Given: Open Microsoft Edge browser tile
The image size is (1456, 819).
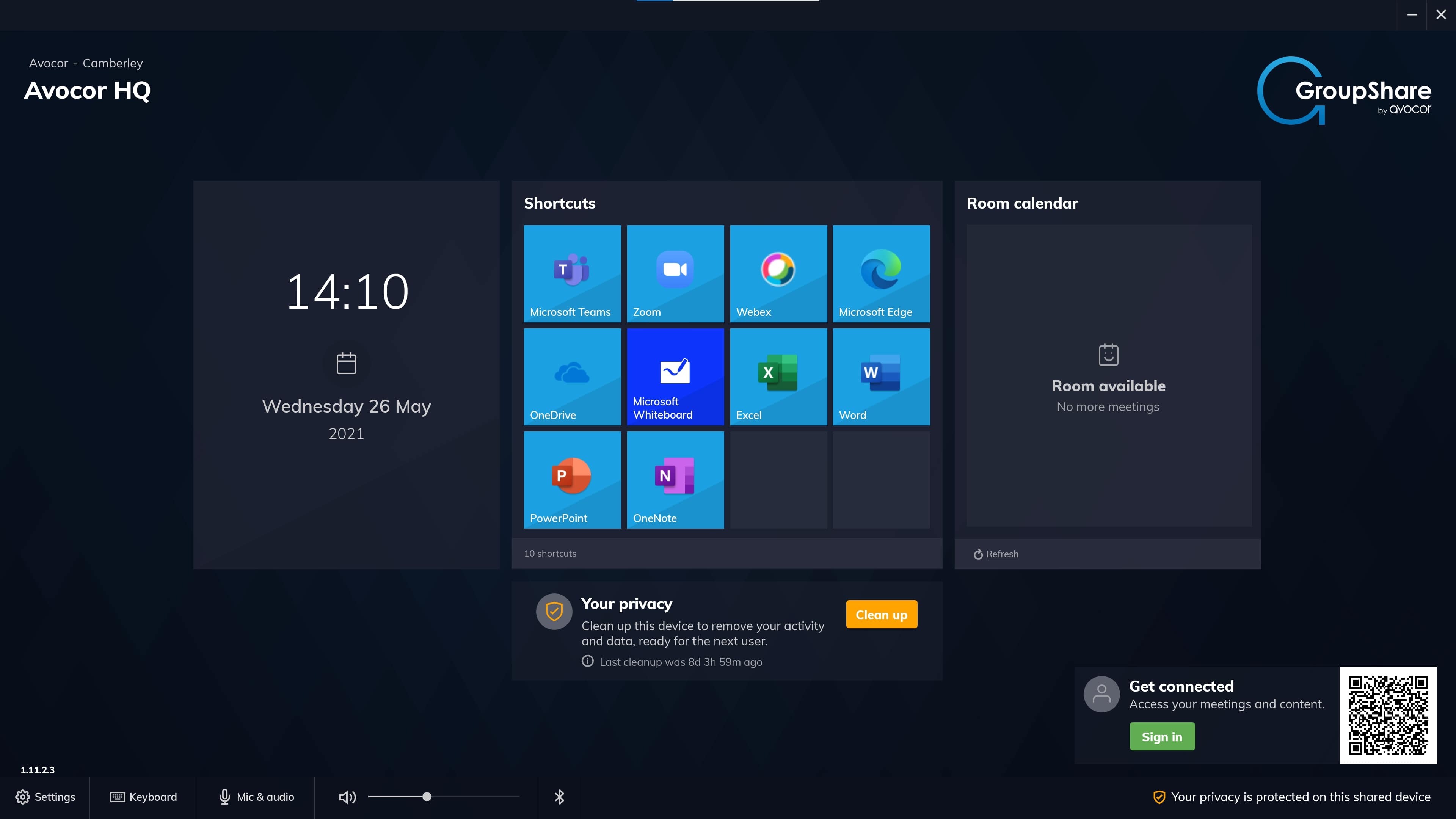Looking at the screenshot, I should tap(881, 273).
